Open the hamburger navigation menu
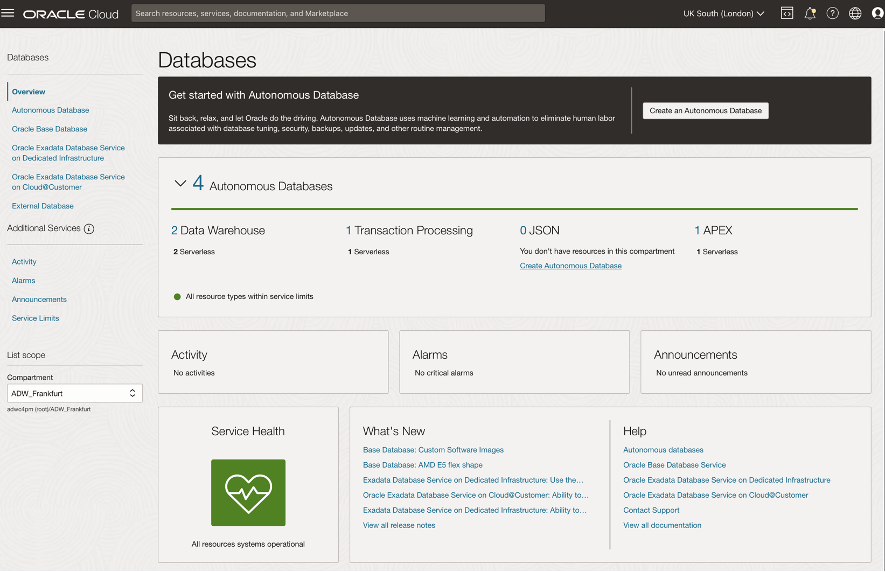886x572 pixels. coord(9,14)
